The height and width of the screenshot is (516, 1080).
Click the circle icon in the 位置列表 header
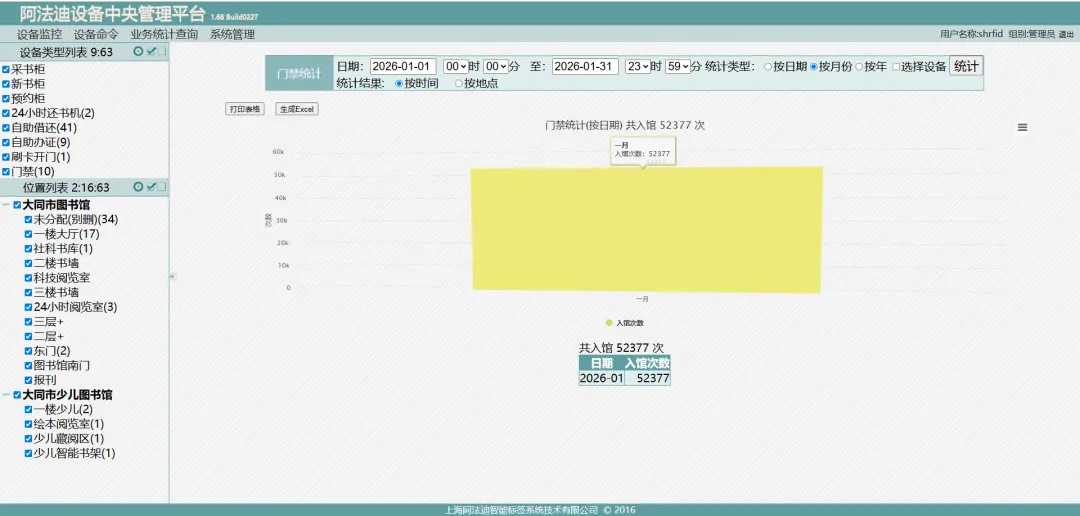click(138, 187)
